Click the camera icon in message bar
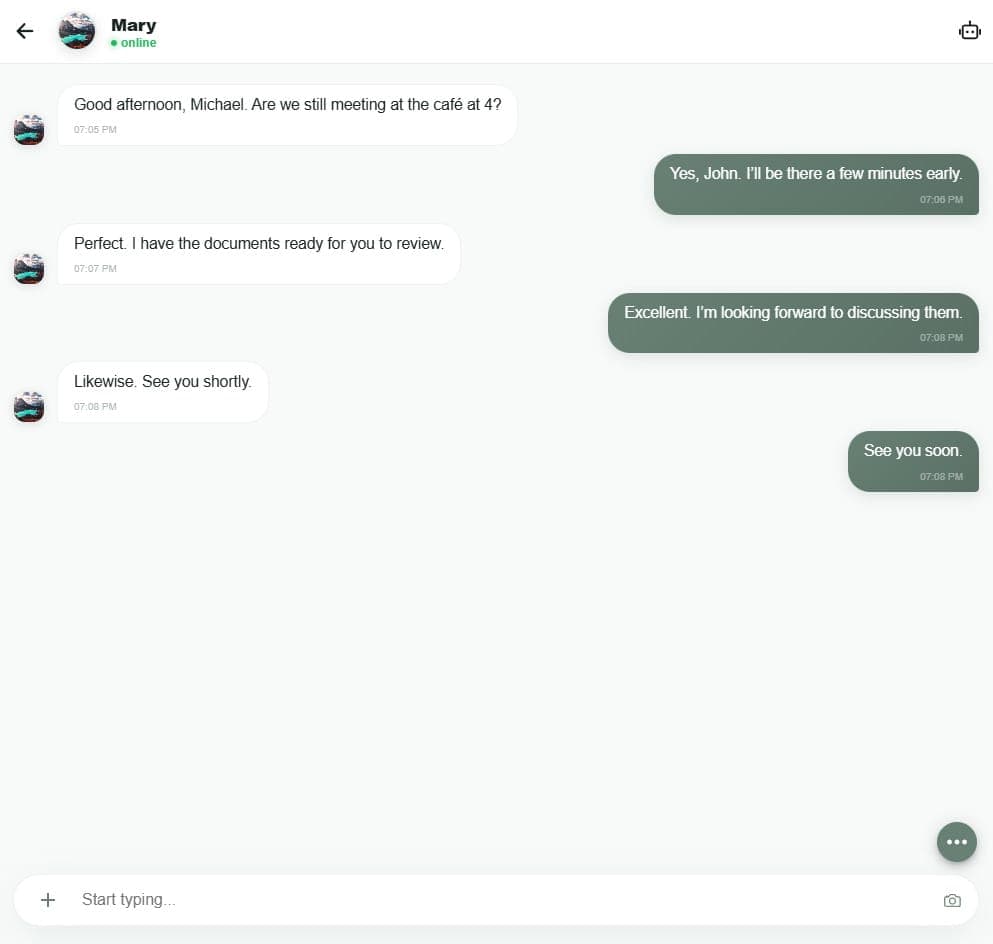 pyautogui.click(x=952, y=901)
